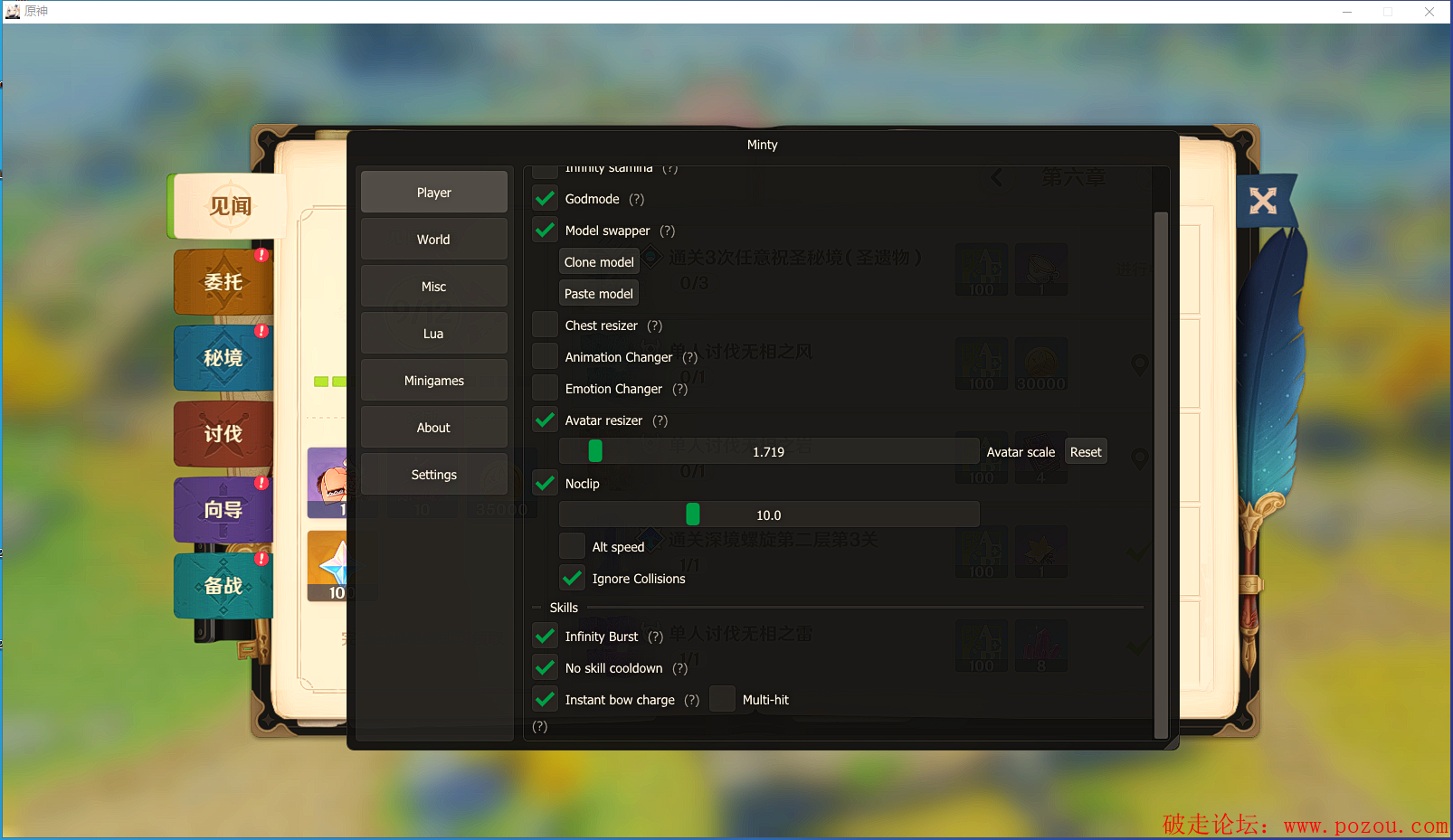The width and height of the screenshot is (1453, 840).
Task: Select the Lua tab
Action: coord(434,334)
